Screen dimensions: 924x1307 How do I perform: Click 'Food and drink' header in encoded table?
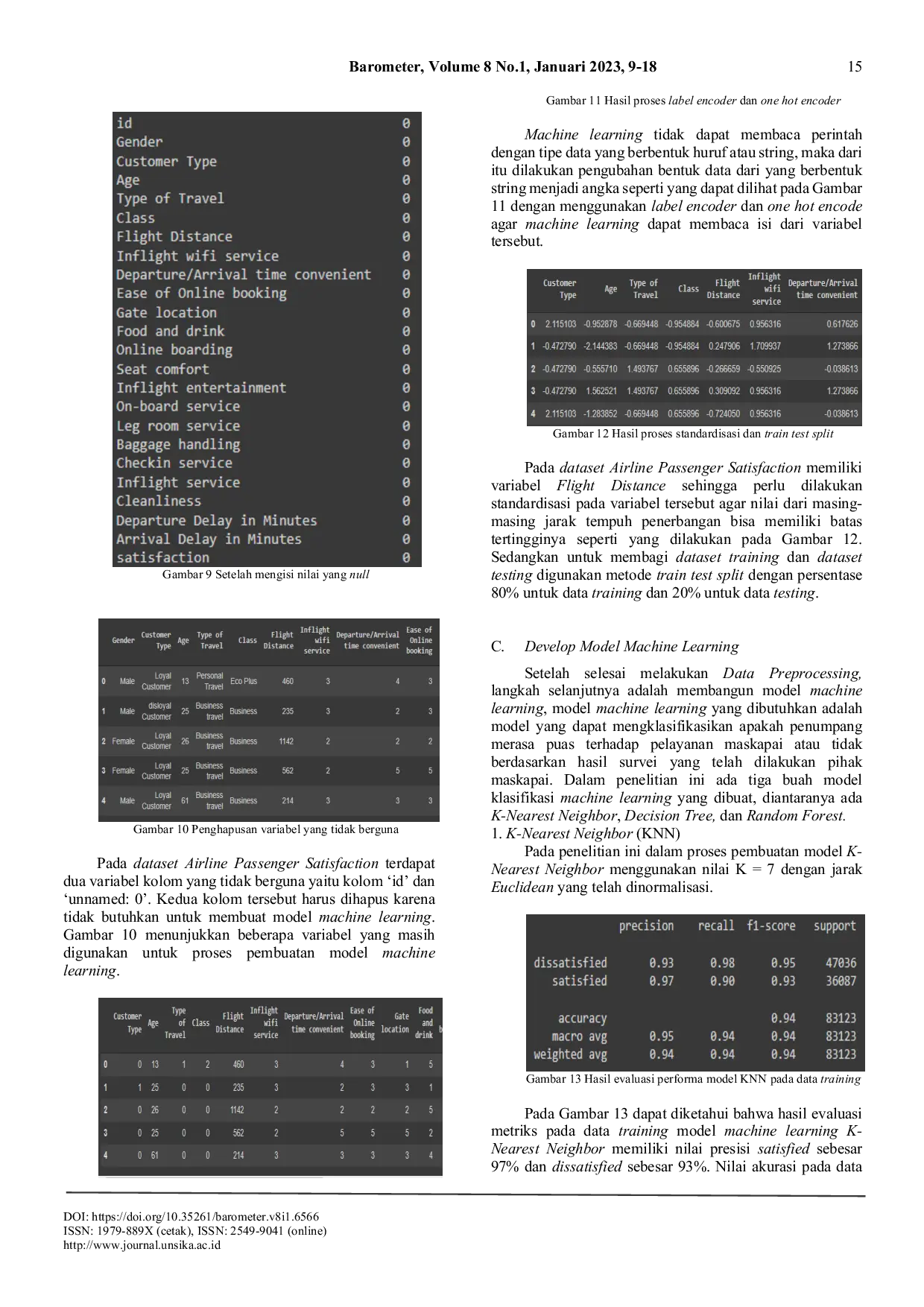tap(425, 1022)
